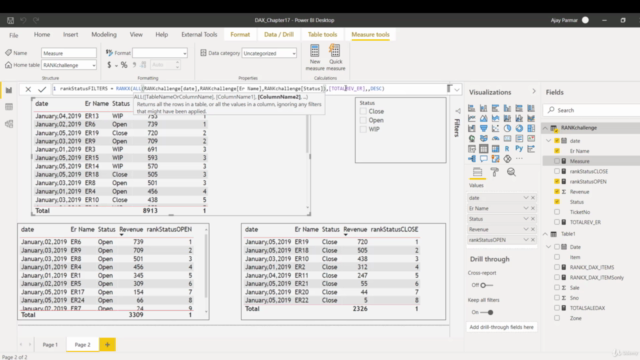The width and height of the screenshot is (640, 360).
Task: Check the TicketNo field checkbox
Action: click(x=557, y=212)
